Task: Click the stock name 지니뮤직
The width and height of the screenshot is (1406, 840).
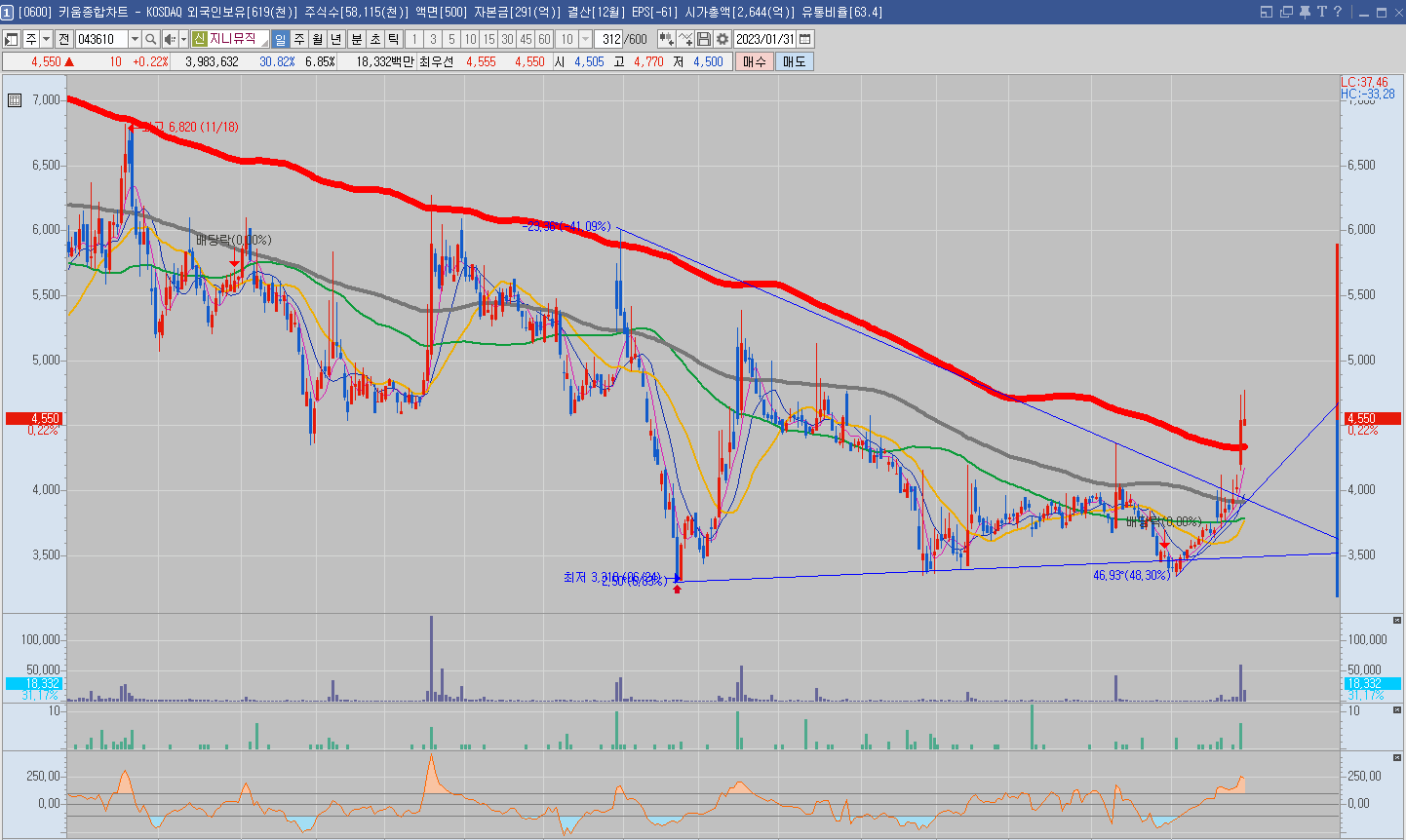Action: pyautogui.click(x=234, y=39)
